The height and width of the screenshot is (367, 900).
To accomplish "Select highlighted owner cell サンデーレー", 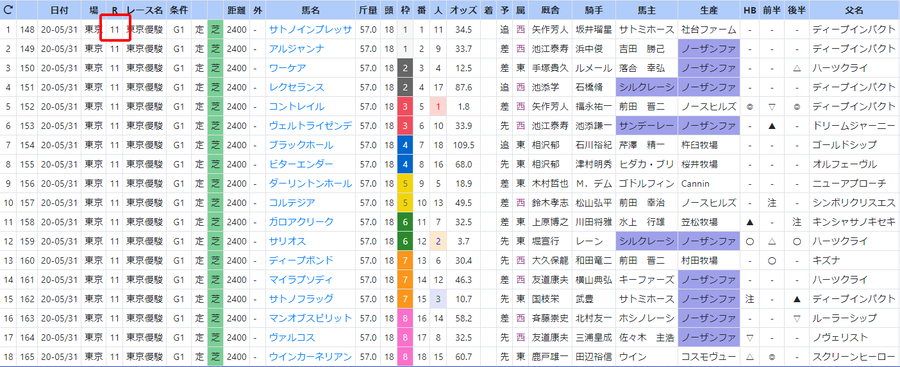I will point(646,126).
